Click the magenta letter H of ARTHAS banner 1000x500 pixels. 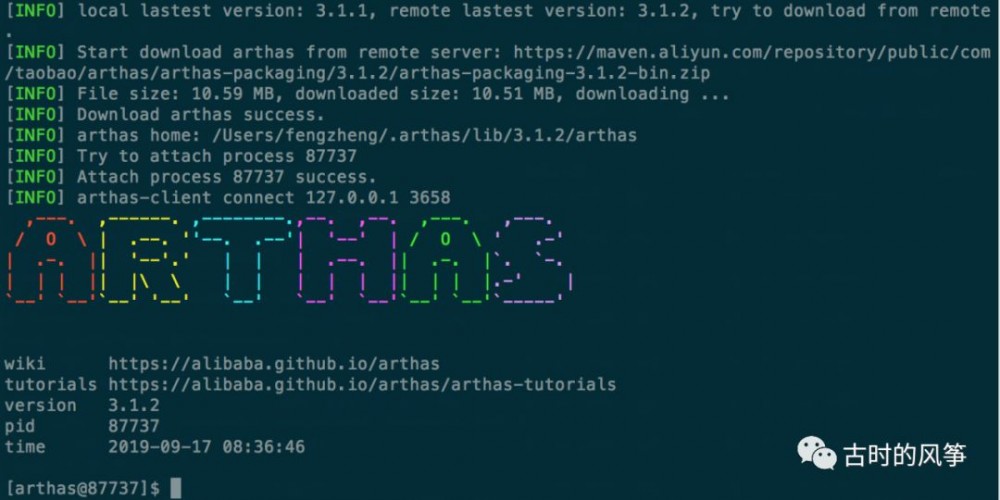click(349, 260)
